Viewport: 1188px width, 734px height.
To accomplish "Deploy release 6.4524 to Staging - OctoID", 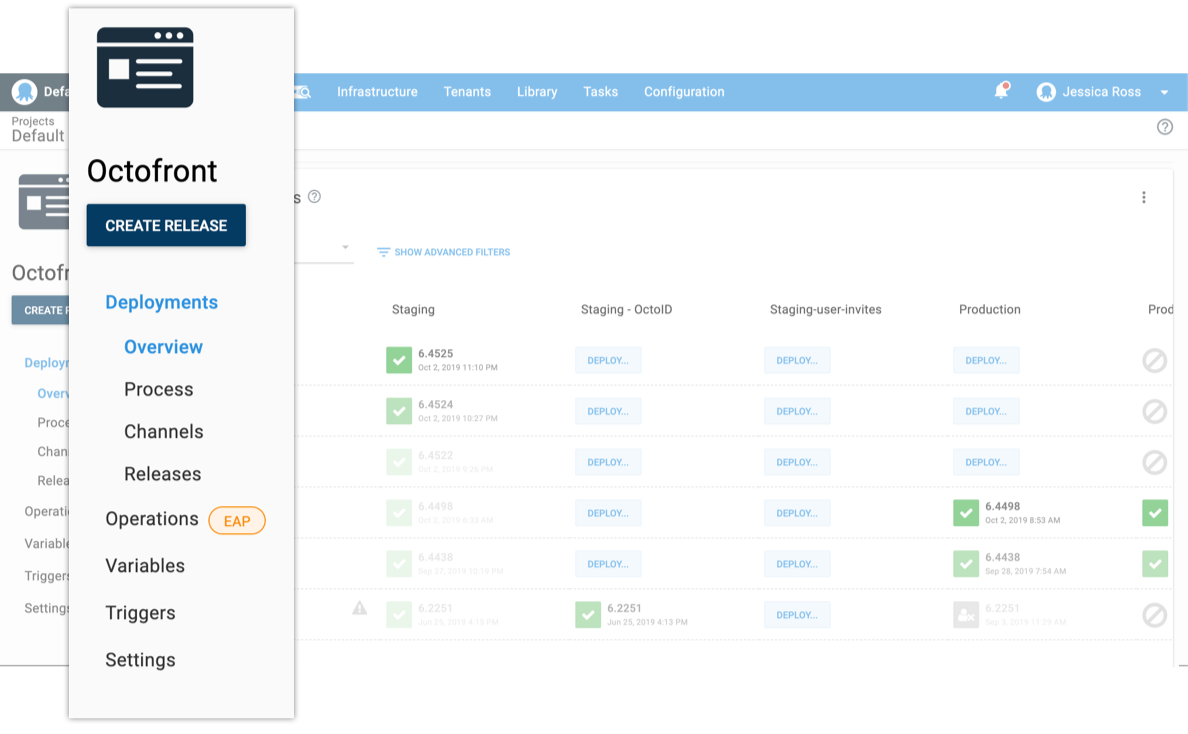I will [608, 411].
